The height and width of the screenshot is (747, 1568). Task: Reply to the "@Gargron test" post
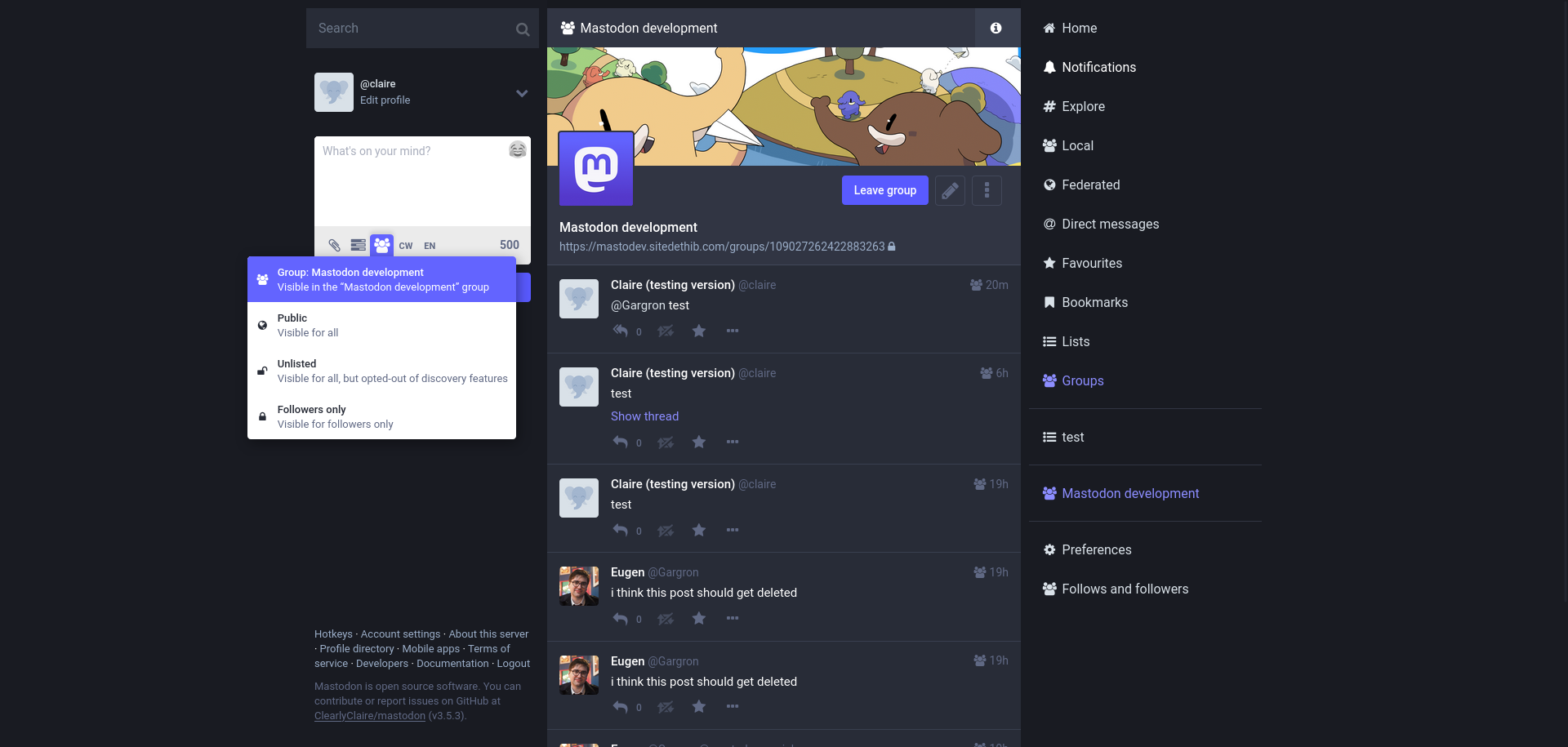tap(621, 331)
